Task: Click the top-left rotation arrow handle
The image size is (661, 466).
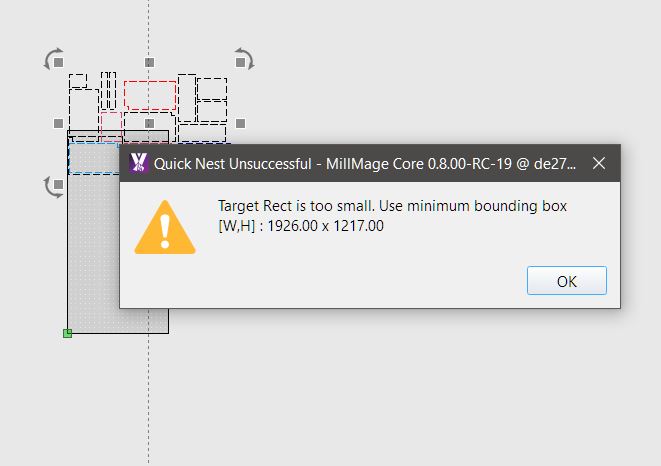Action: coord(51,58)
